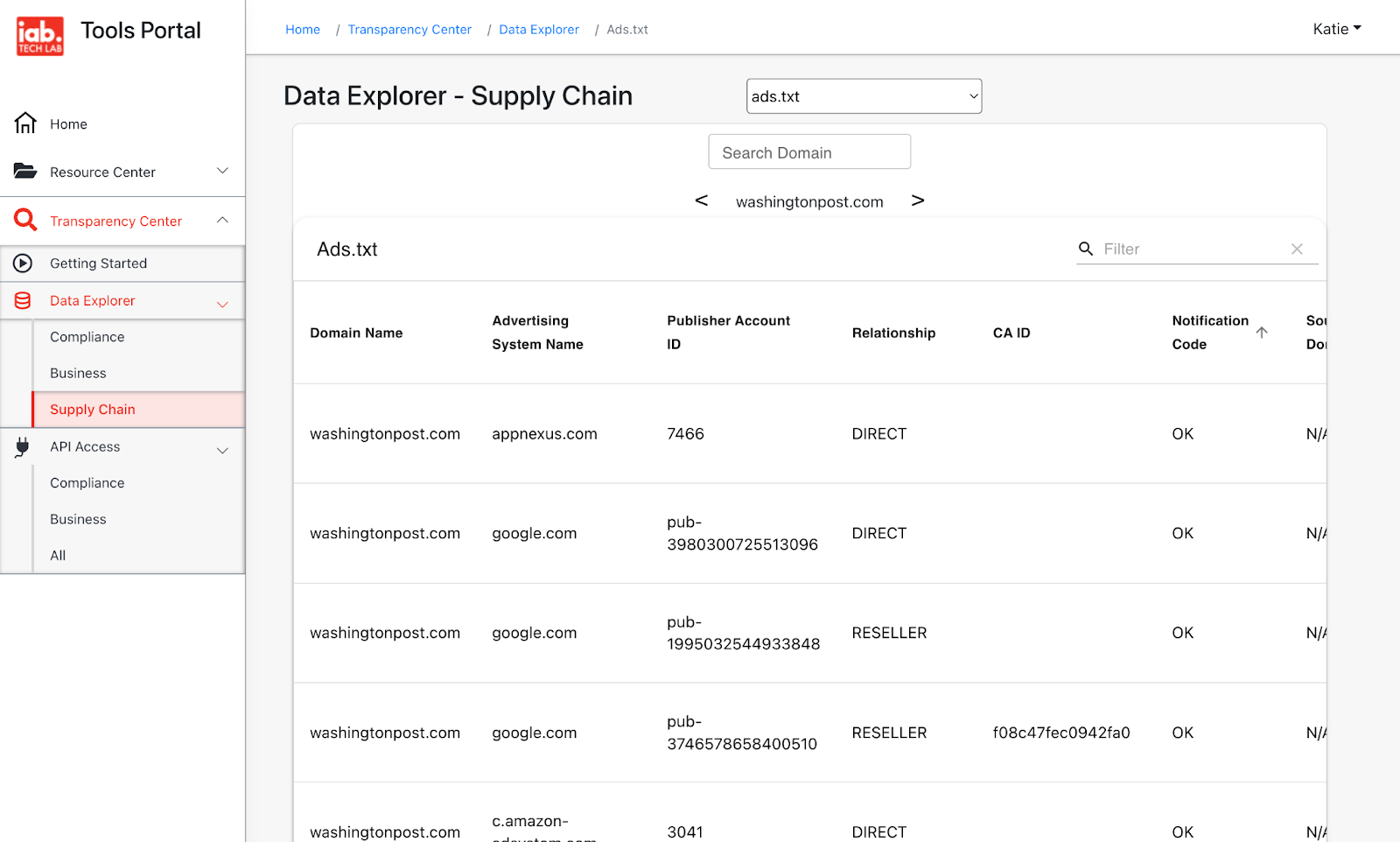Open Business under Data Explorer
The width and height of the screenshot is (1400, 842).
[x=78, y=373]
